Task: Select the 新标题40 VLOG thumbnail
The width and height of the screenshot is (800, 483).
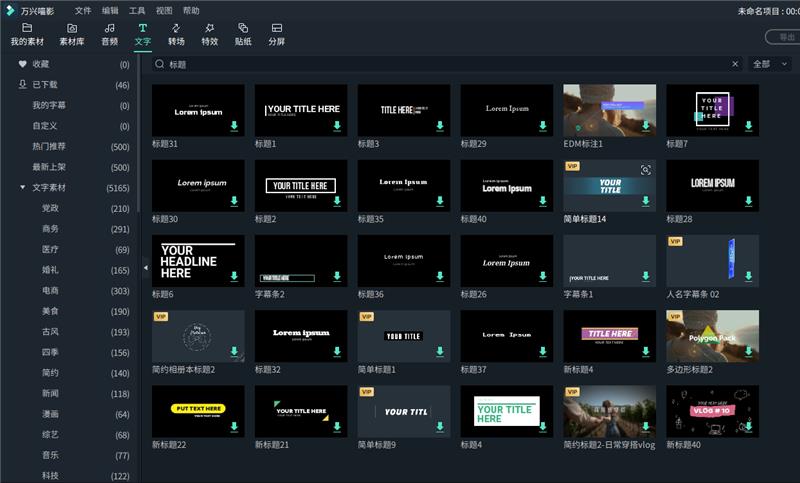Action: 712,411
